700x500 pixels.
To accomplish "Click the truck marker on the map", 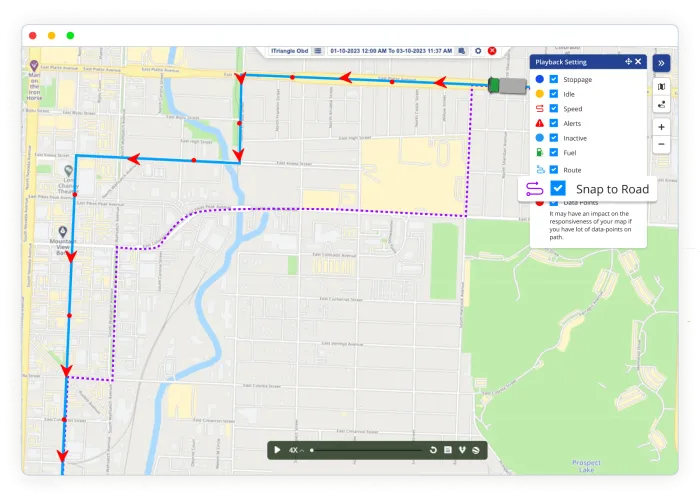I will coord(506,85).
